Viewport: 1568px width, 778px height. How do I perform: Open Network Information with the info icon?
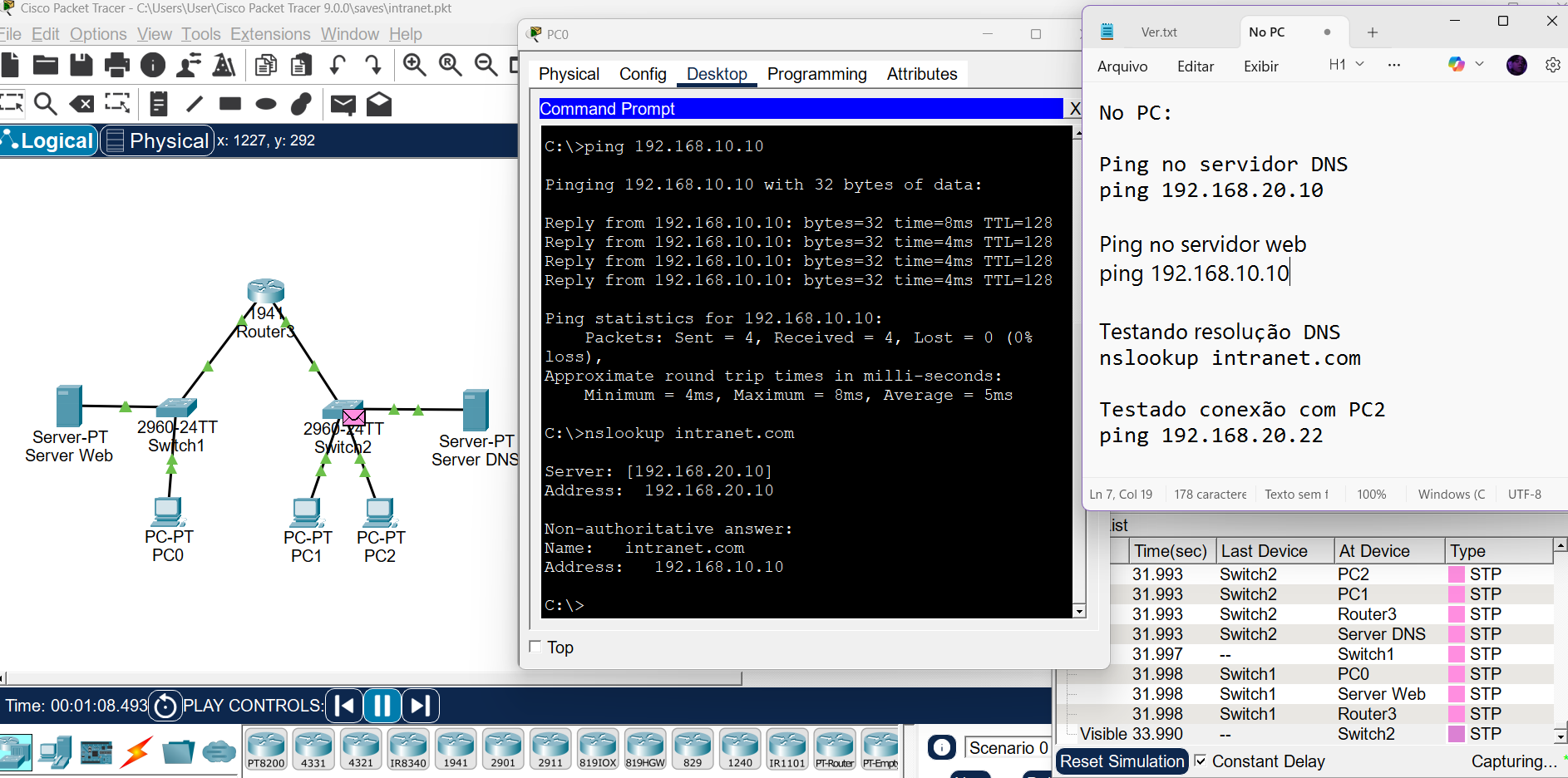[153, 65]
